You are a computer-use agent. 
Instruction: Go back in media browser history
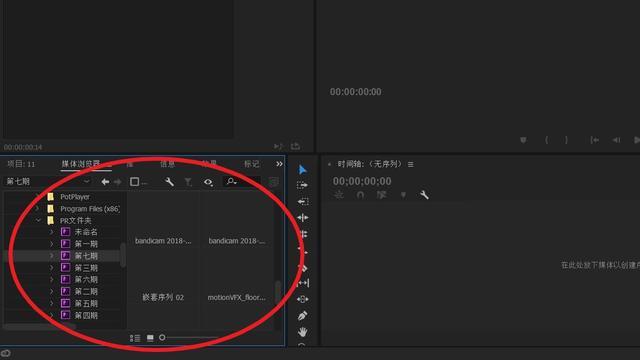pyautogui.click(x=105, y=182)
